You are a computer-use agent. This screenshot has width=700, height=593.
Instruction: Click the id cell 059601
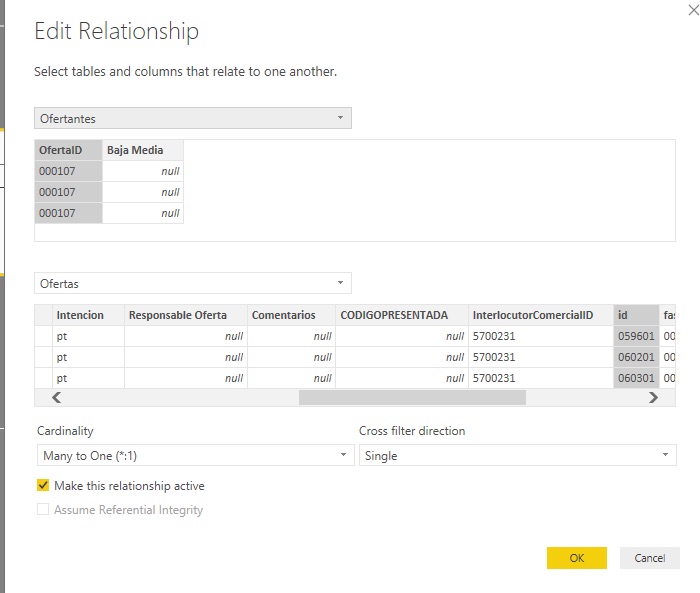tap(636, 336)
